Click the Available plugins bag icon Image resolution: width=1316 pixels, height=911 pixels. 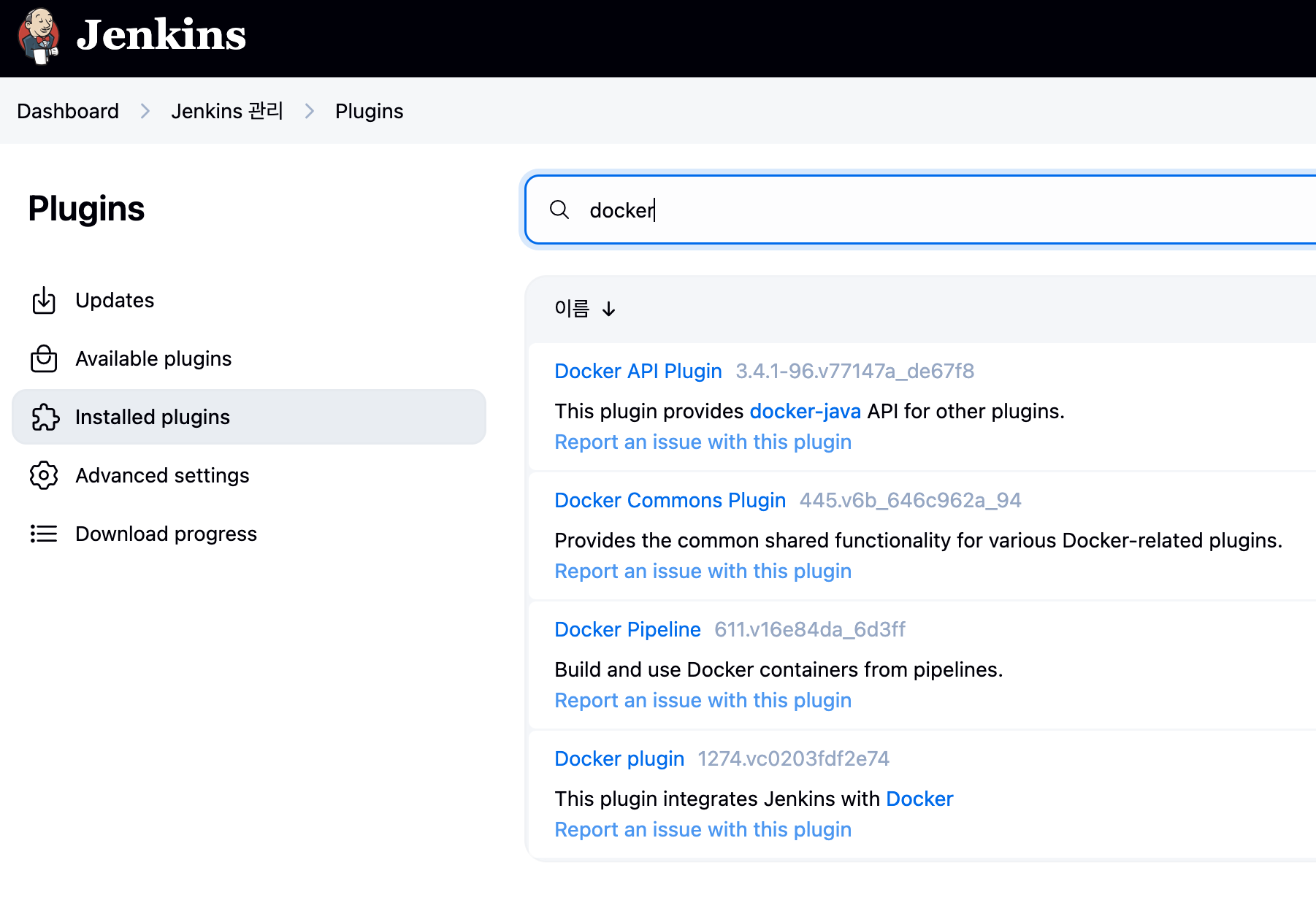tap(44, 358)
